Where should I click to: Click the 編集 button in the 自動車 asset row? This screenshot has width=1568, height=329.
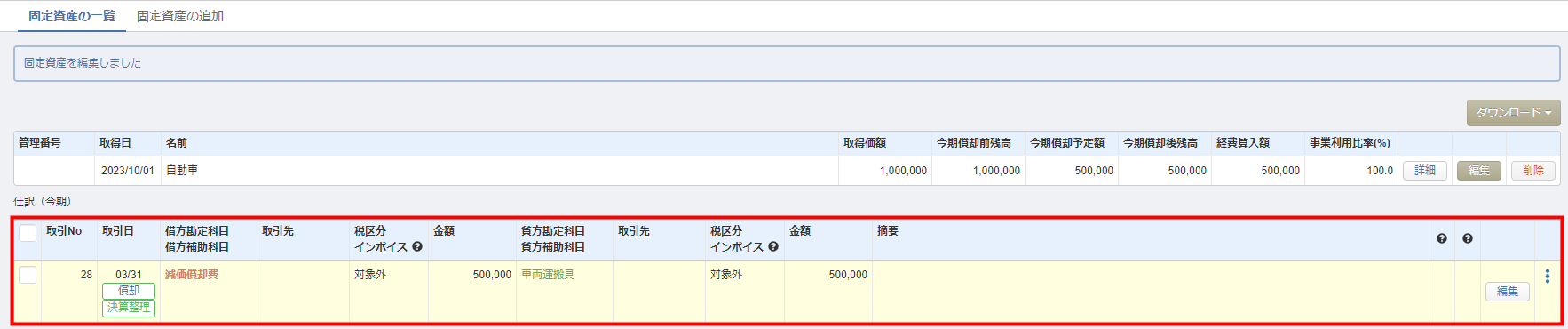click(x=1479, y=171)
